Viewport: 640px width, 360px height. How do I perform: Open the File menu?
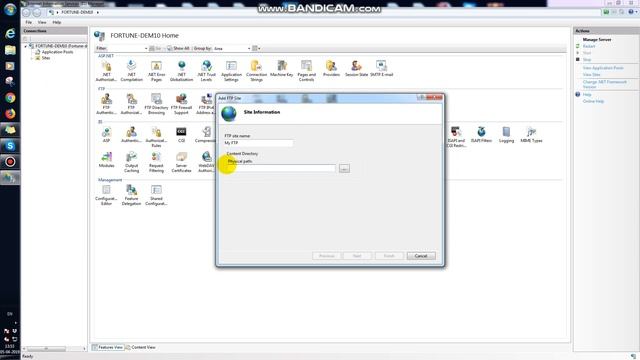tap(29, 22)
